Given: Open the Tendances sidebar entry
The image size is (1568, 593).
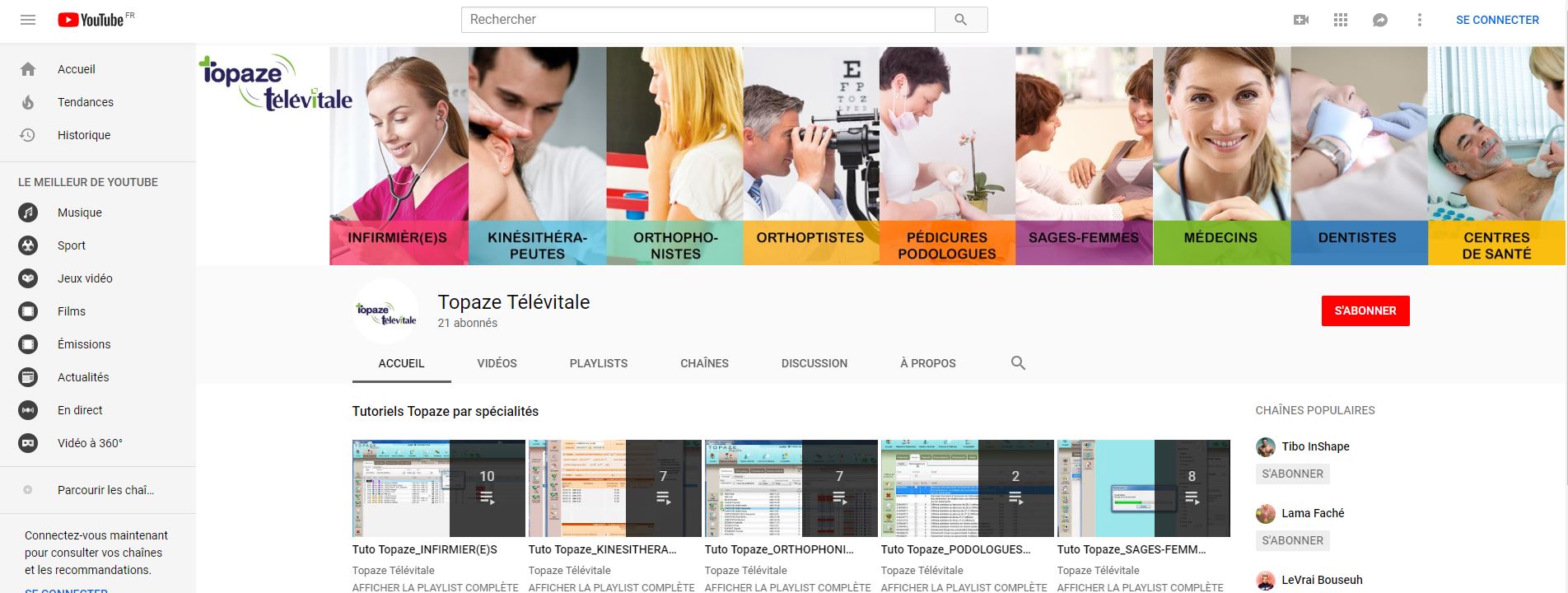Looking at the screenshot, I should click(98, 102).
